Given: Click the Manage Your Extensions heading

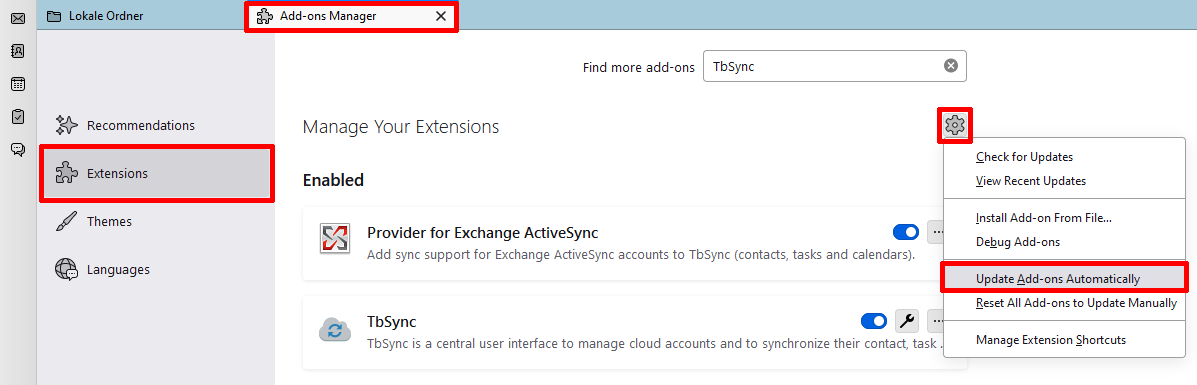Looking at the screenshot, I should pyautogui.click(x=401, y=127).
